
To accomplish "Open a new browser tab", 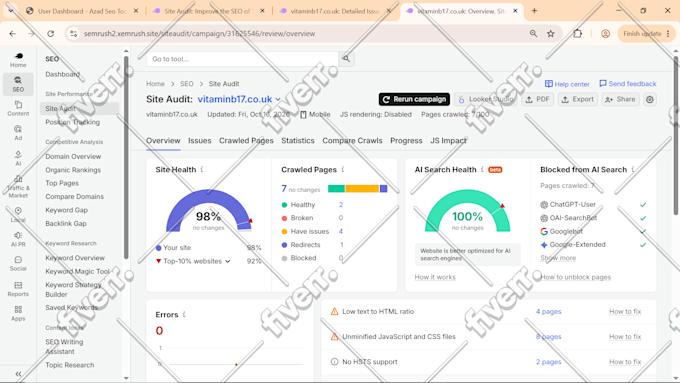I will click(534, 11).
